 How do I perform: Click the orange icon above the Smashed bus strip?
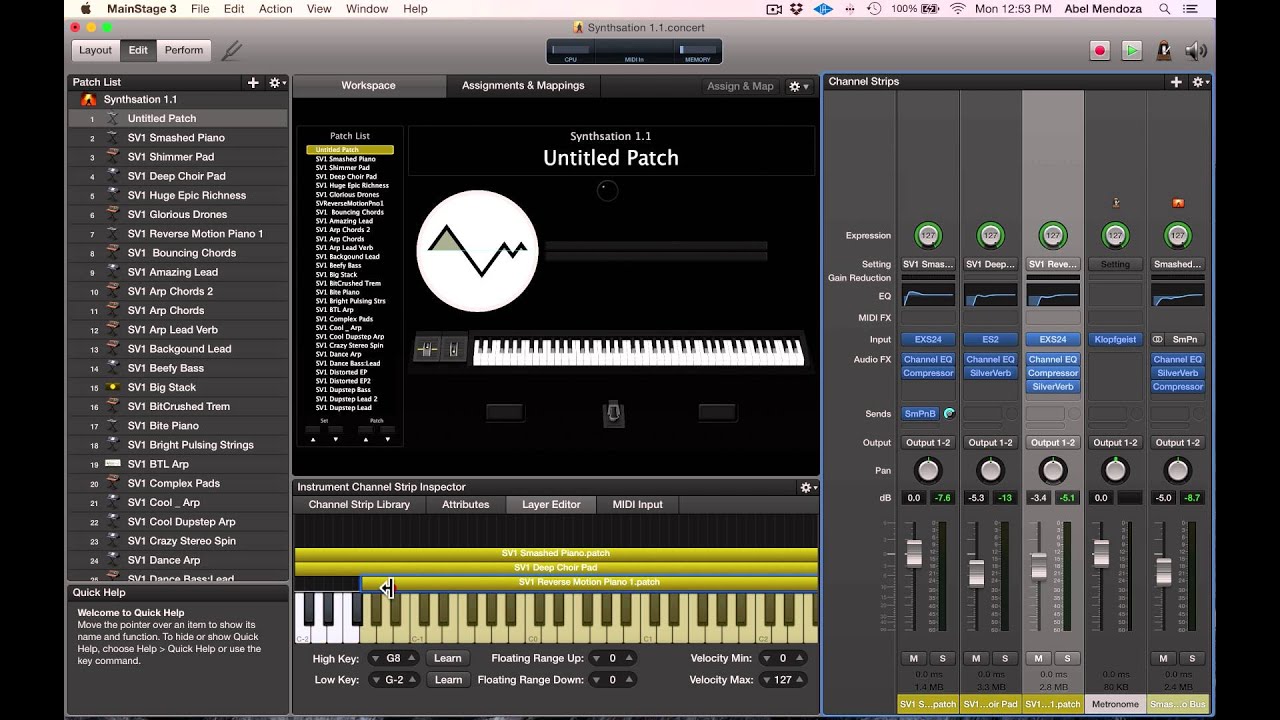tap(1178, 203)
